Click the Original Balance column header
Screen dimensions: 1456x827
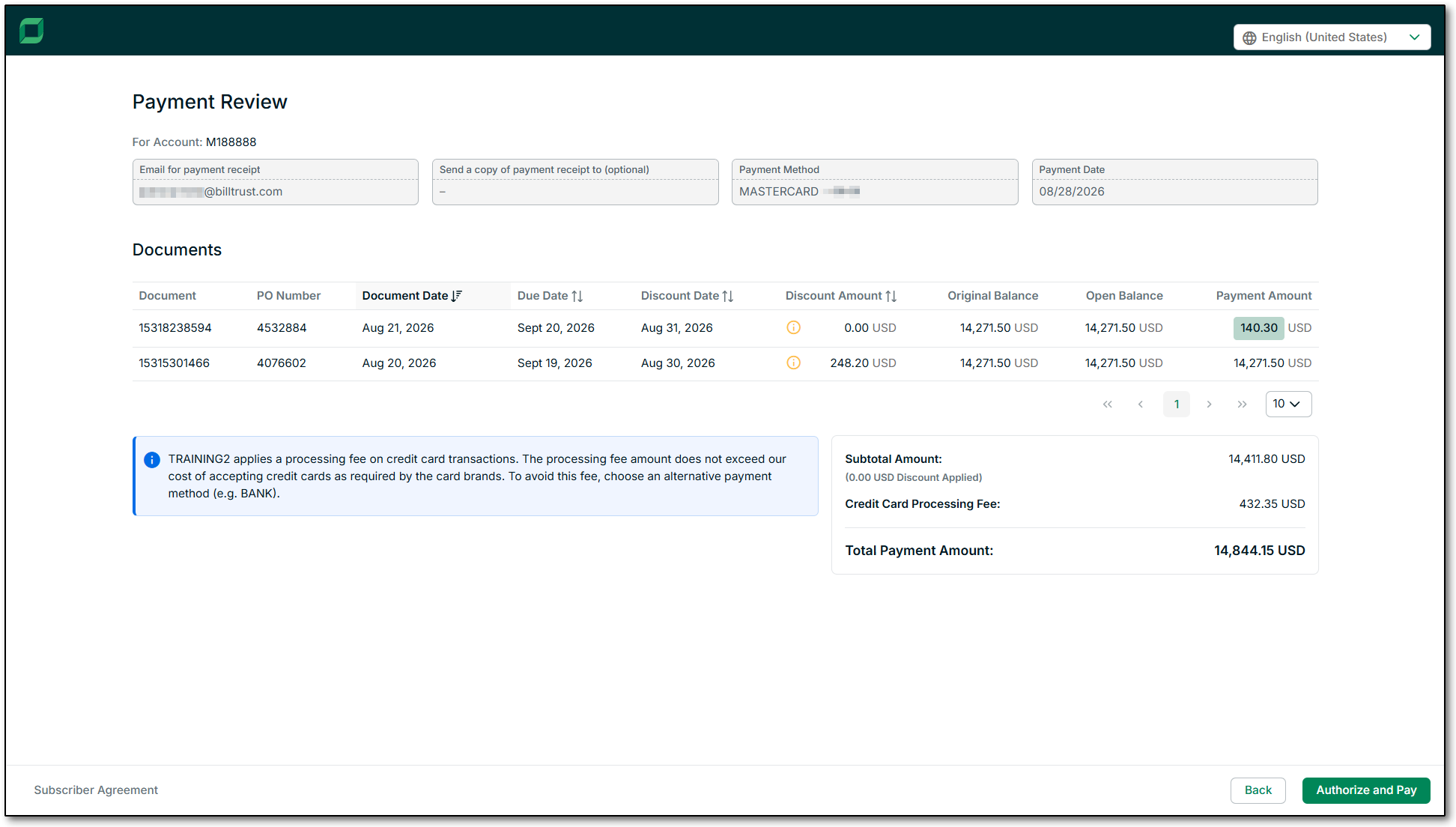coord(992,296)
